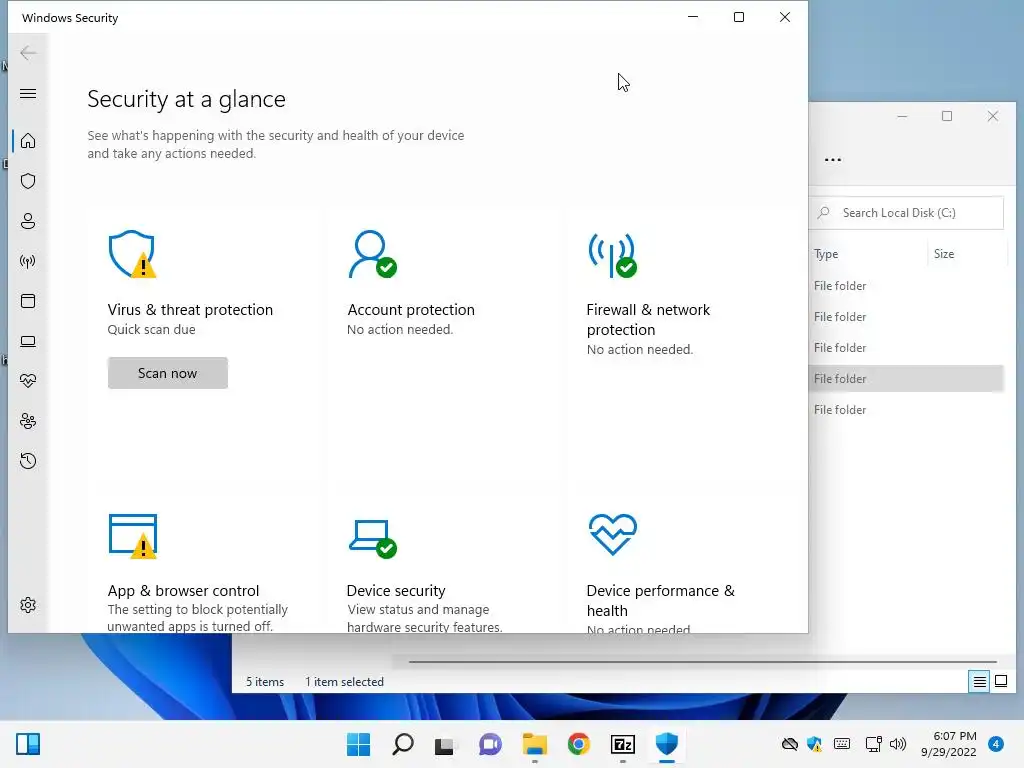The width and height of the screenshot is (1024, 768).
Task: Click the Scan now button
Action: point(168,373)
